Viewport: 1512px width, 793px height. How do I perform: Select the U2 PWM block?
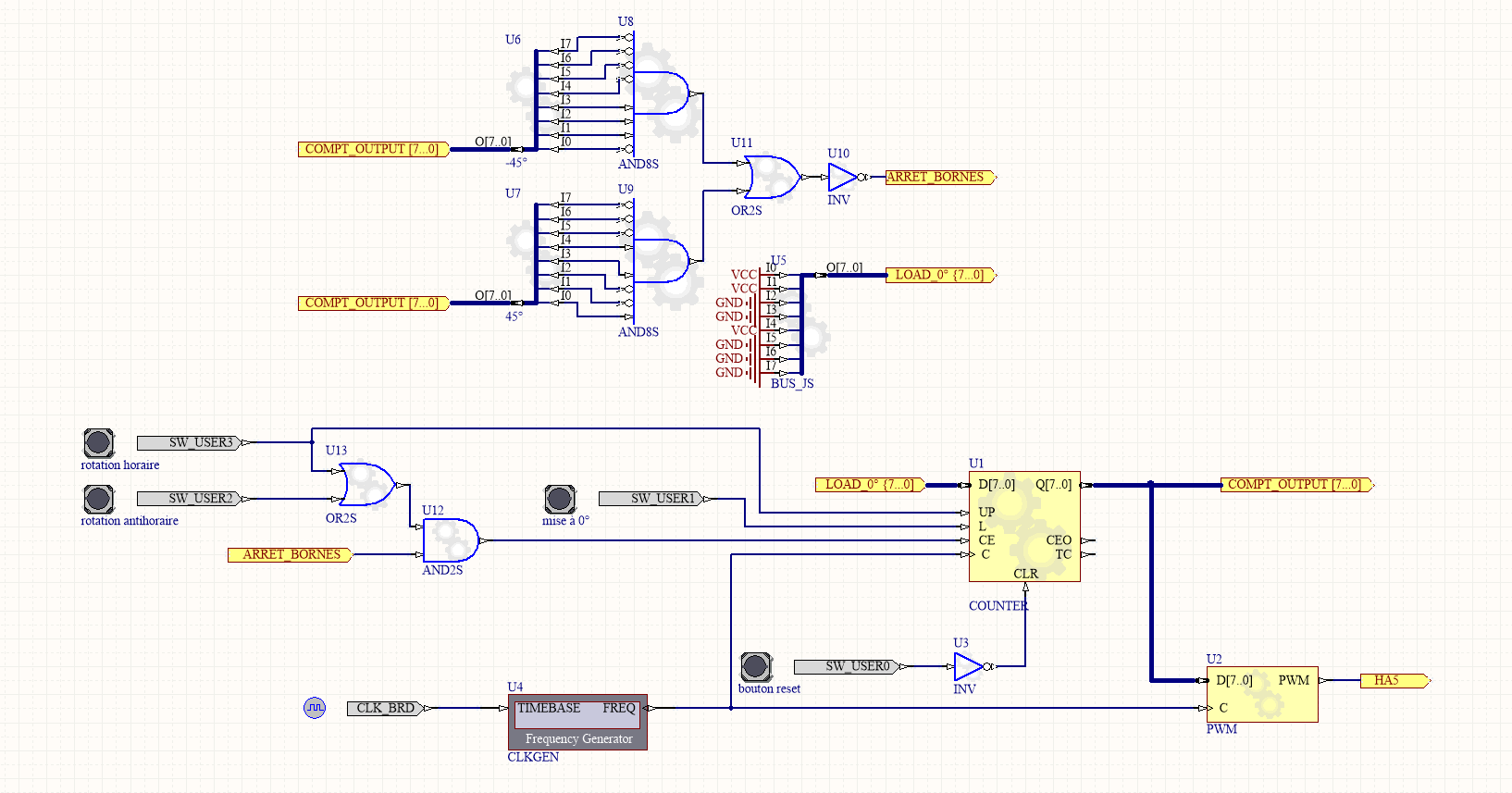(x=1262, y=694)
